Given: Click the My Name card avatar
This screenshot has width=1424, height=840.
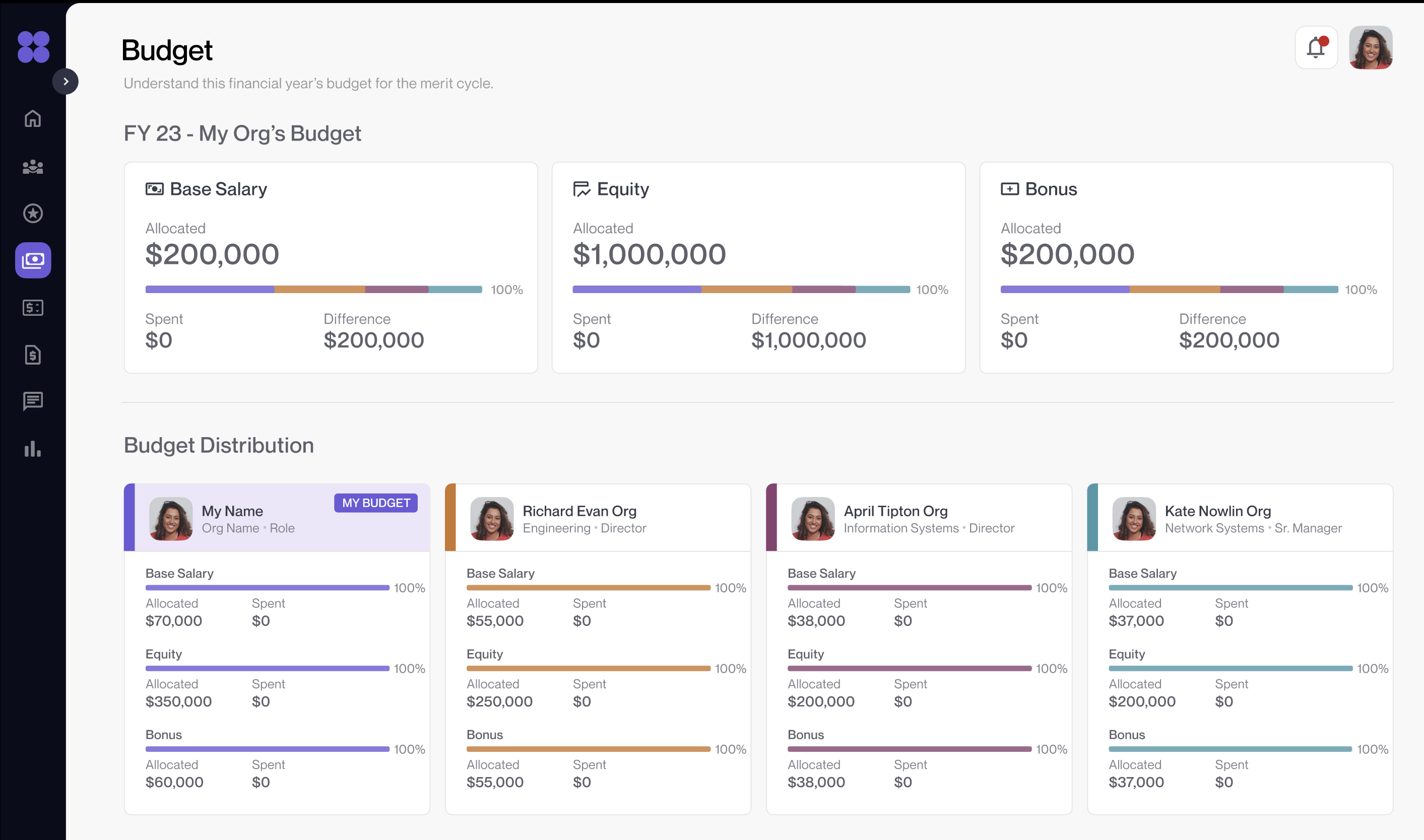Looking at the screenshot, I should pos(170,519).
